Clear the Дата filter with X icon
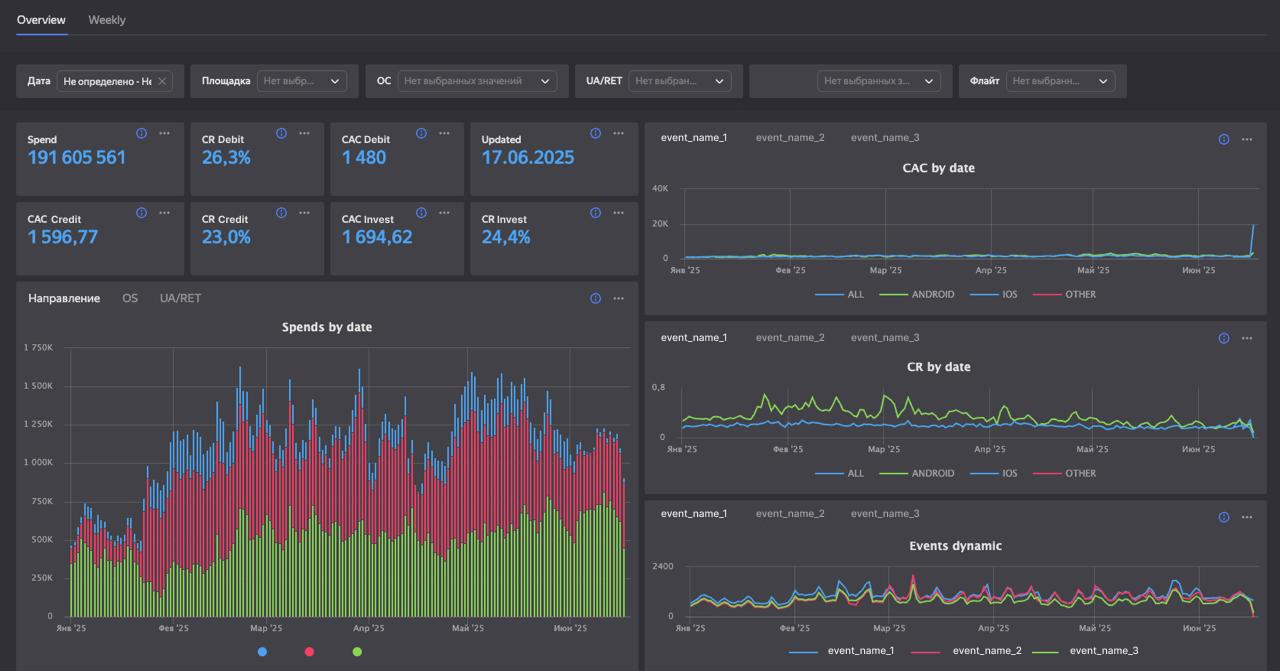The width and height of the screenshot is (1280, 671). [x=162, y=81]
